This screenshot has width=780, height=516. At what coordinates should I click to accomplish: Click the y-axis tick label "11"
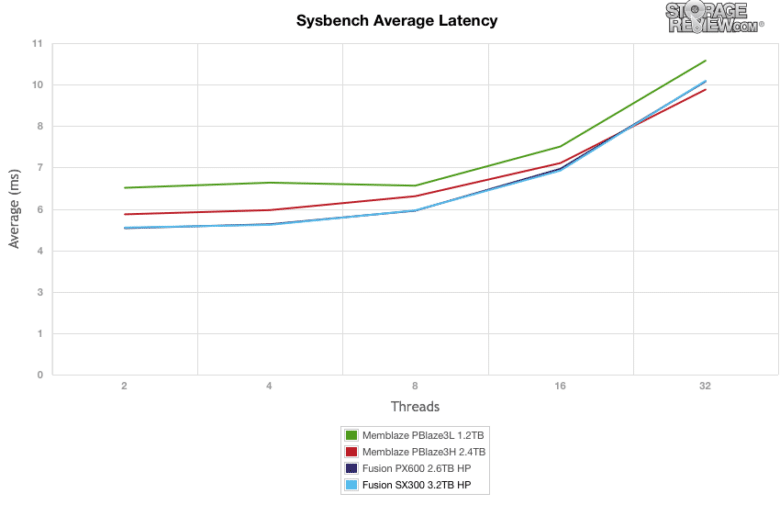[38, 44]
